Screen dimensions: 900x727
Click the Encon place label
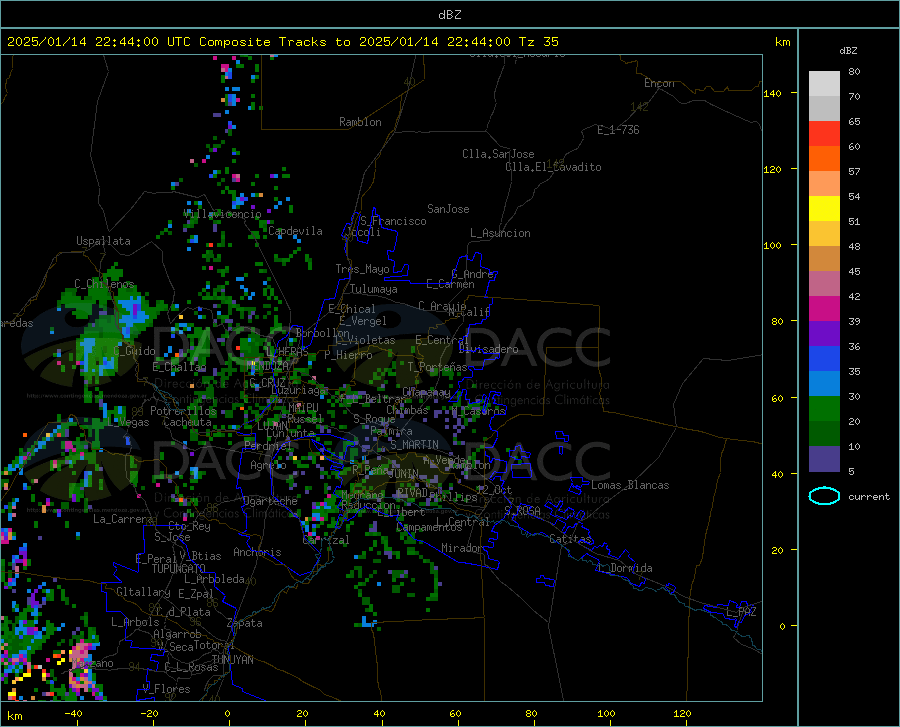(659, 83)
